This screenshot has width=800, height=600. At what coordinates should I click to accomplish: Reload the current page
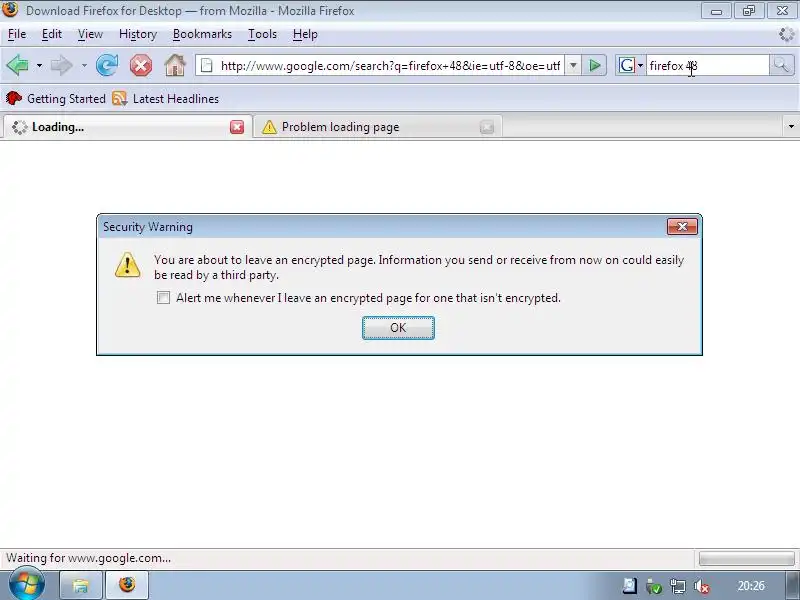point(107,65)
